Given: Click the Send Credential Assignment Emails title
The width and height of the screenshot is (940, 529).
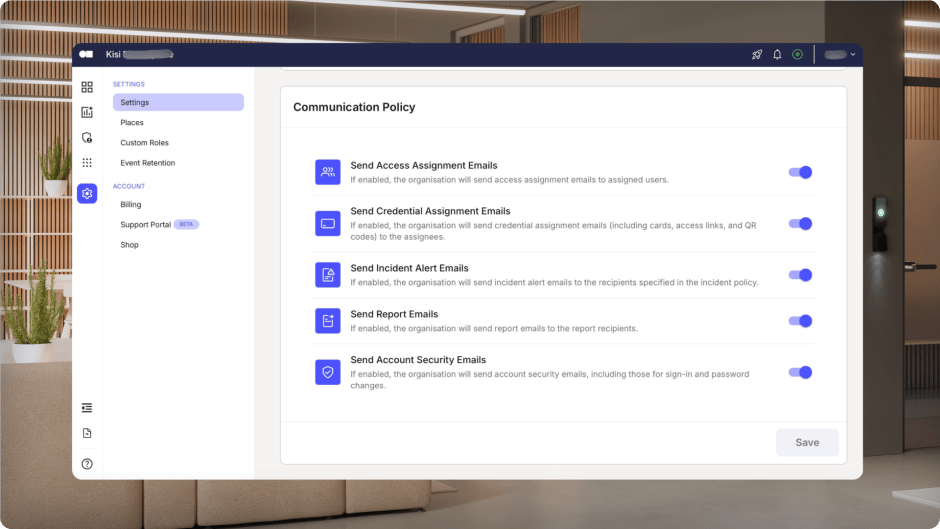Looking at the screenshot, I should pyautogui.click(x=430, y=211).
